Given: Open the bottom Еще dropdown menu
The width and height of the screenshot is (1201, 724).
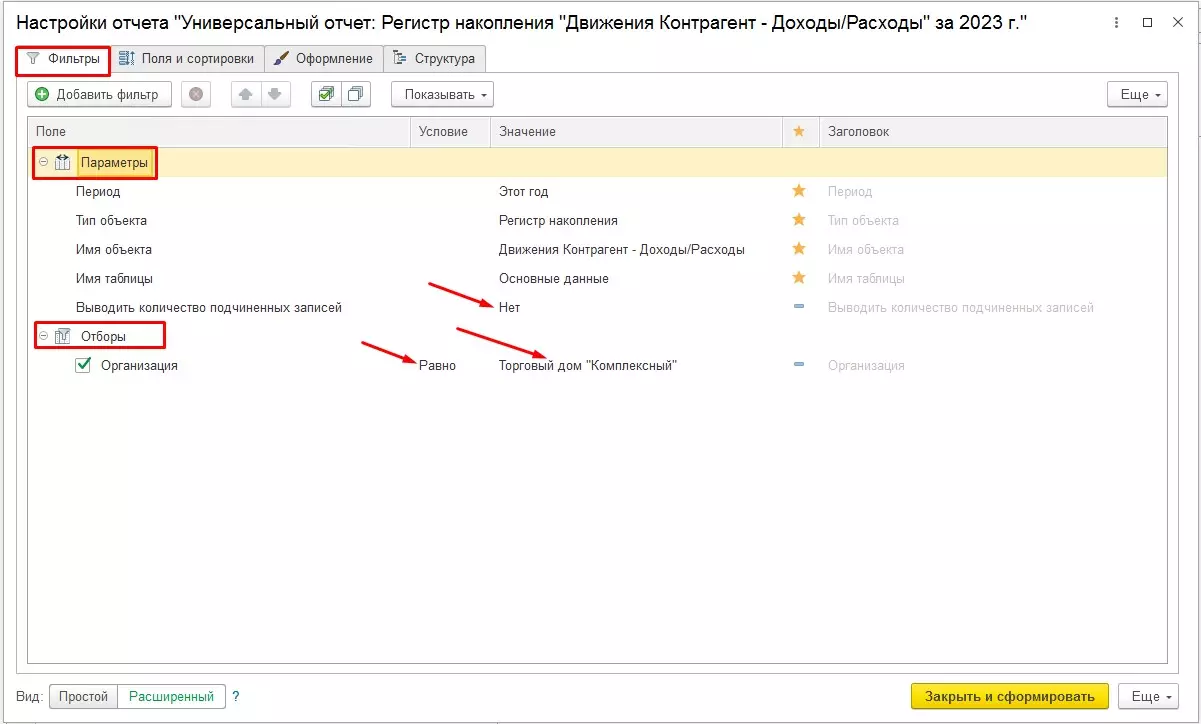Looking at the screenshot, I should pyautogui.click(x=1148, y=696).
